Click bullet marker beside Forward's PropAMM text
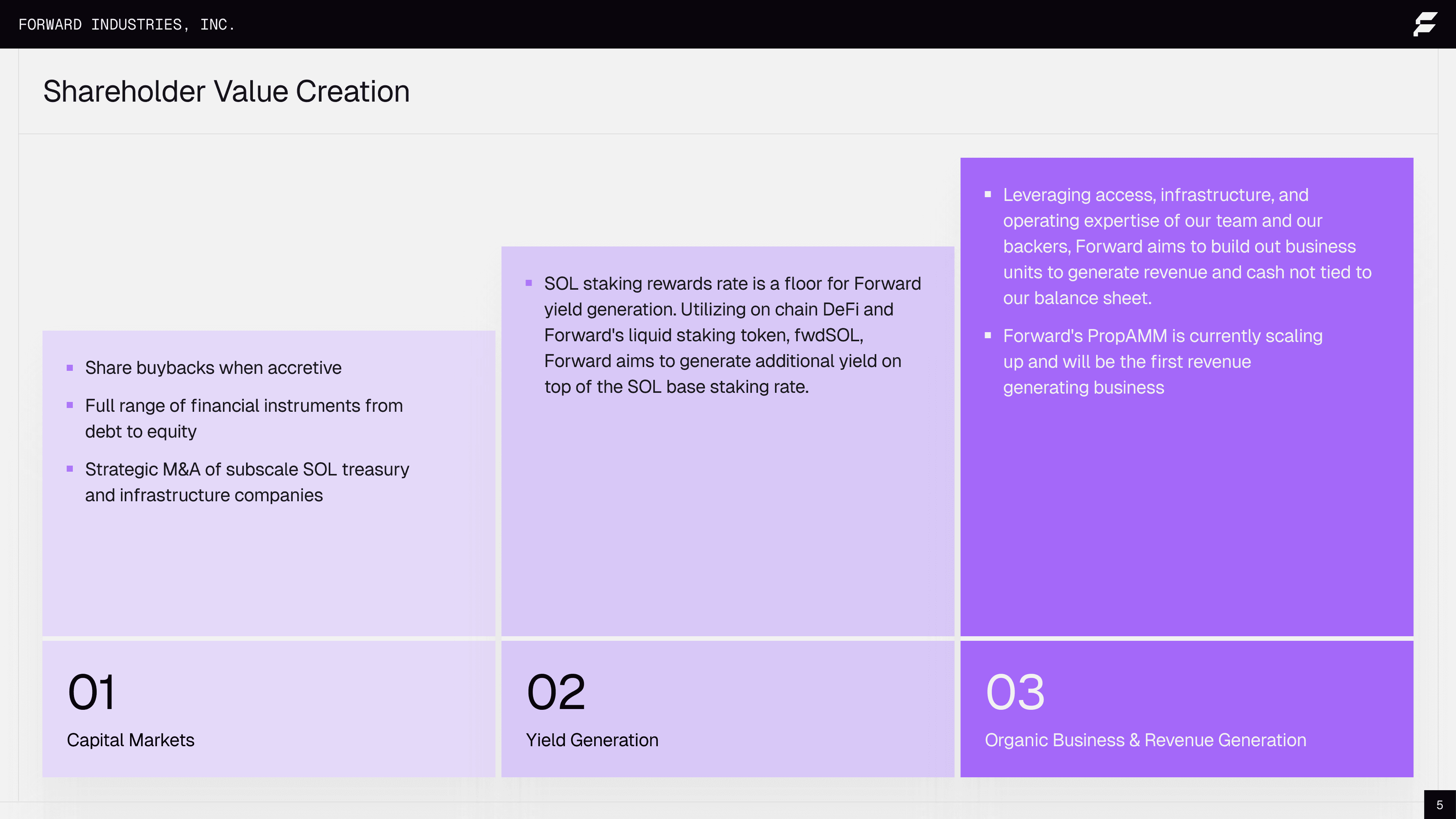 coord(988,336)
